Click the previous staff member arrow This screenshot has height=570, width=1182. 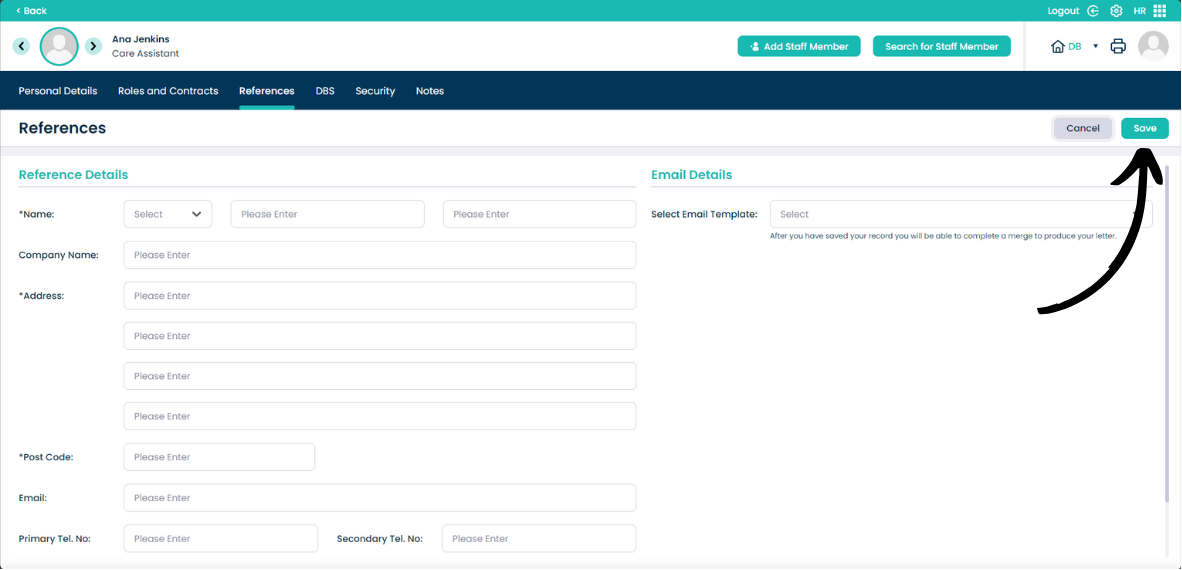coord(21,46)
